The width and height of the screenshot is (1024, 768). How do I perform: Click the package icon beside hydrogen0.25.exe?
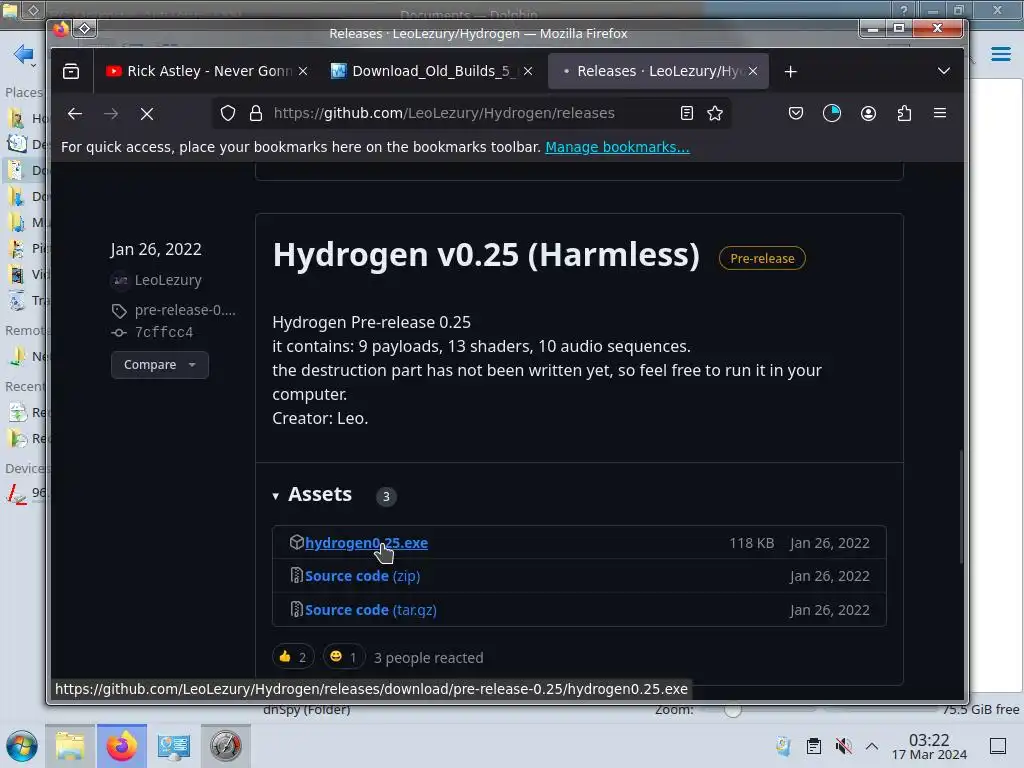296,542
